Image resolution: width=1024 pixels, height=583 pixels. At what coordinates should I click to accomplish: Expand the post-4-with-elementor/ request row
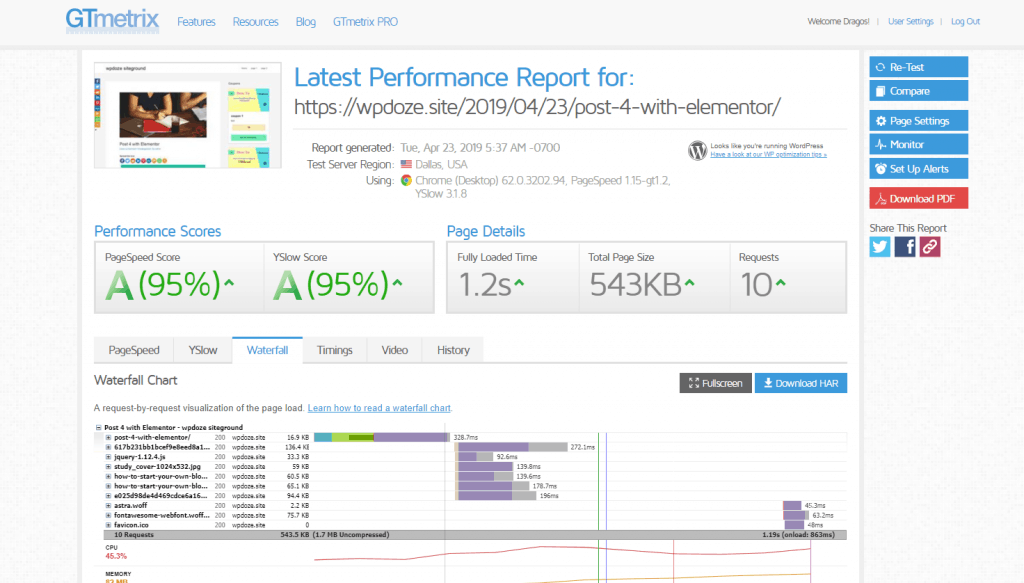point(108,437)
